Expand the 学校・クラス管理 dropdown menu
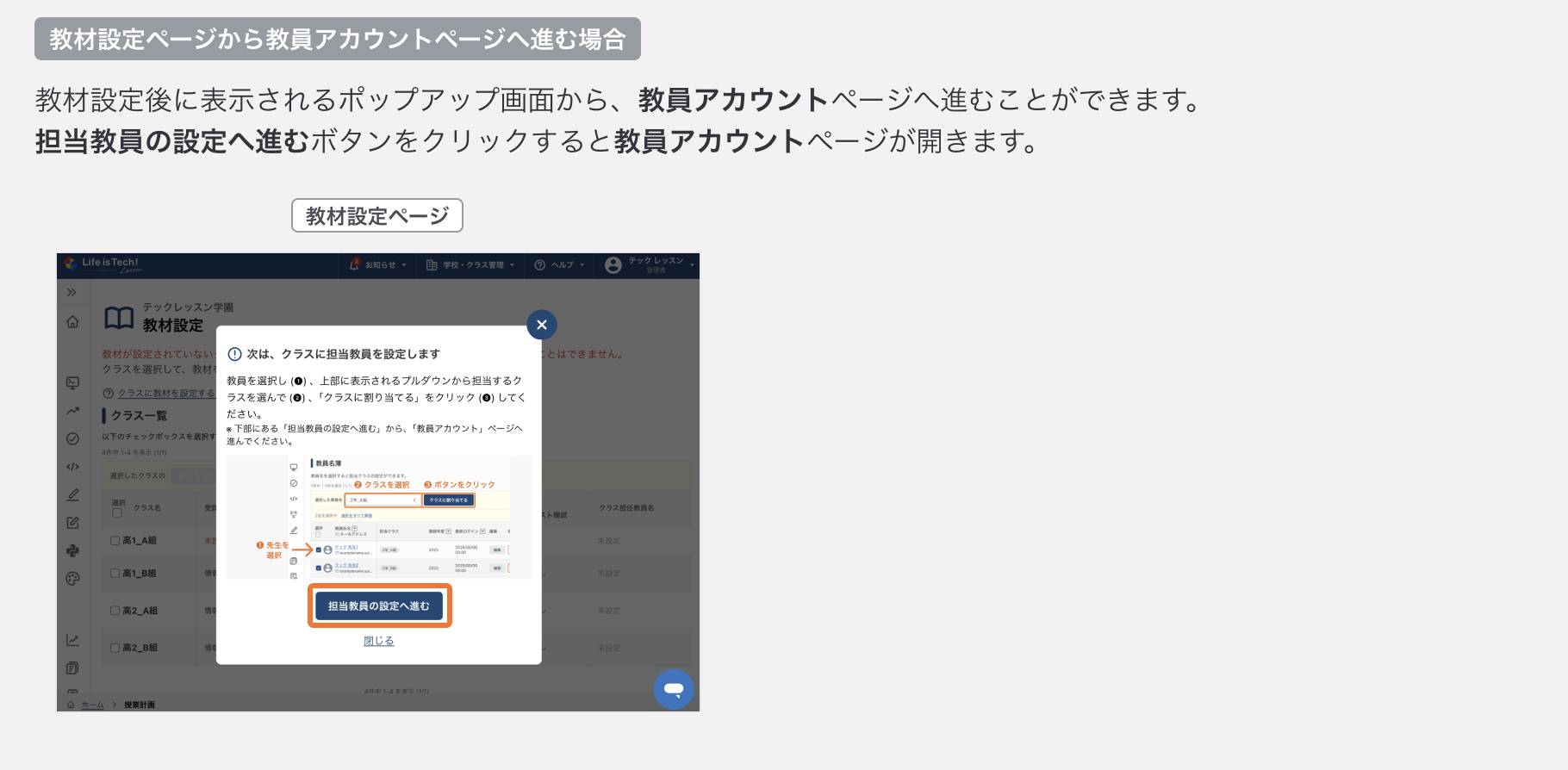The height and width of the screenshot is (770, 1568). tap(470, 265)
